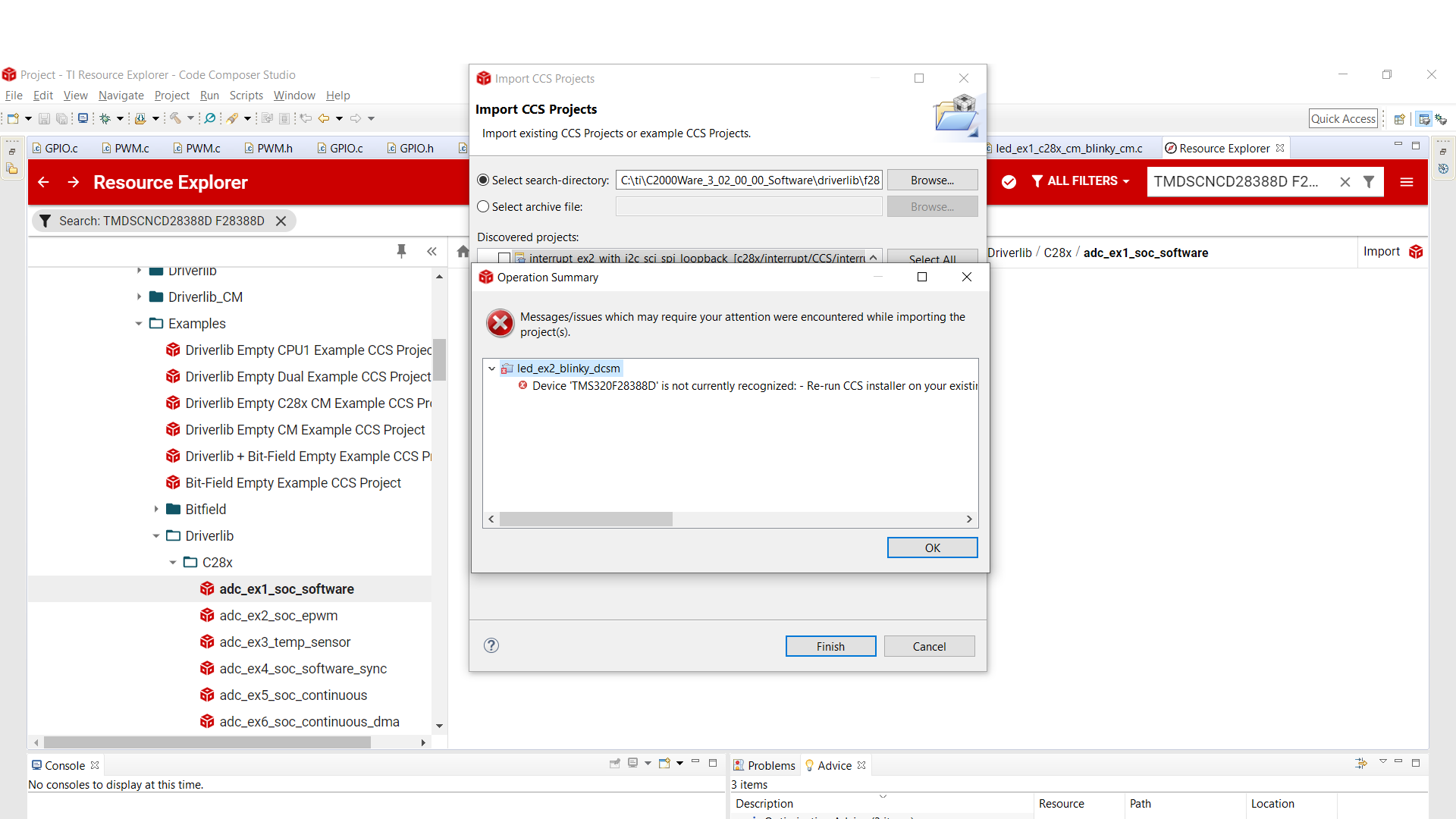This screenshot has height=819, width=1456.
Task: Click the collapse double-chevron icon
Action: point(431,251)
